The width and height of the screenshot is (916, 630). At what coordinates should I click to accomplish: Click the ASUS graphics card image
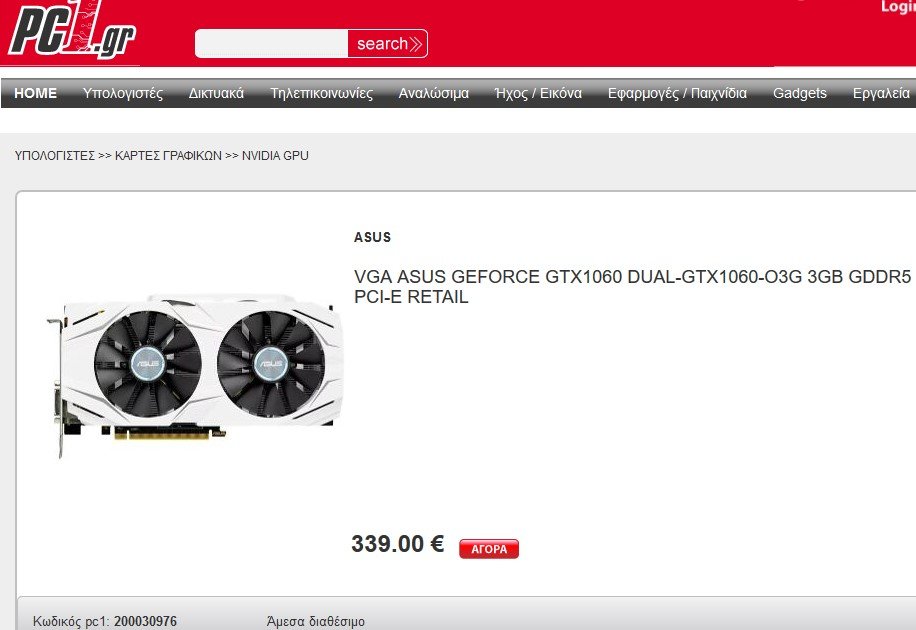pos(195,376)
